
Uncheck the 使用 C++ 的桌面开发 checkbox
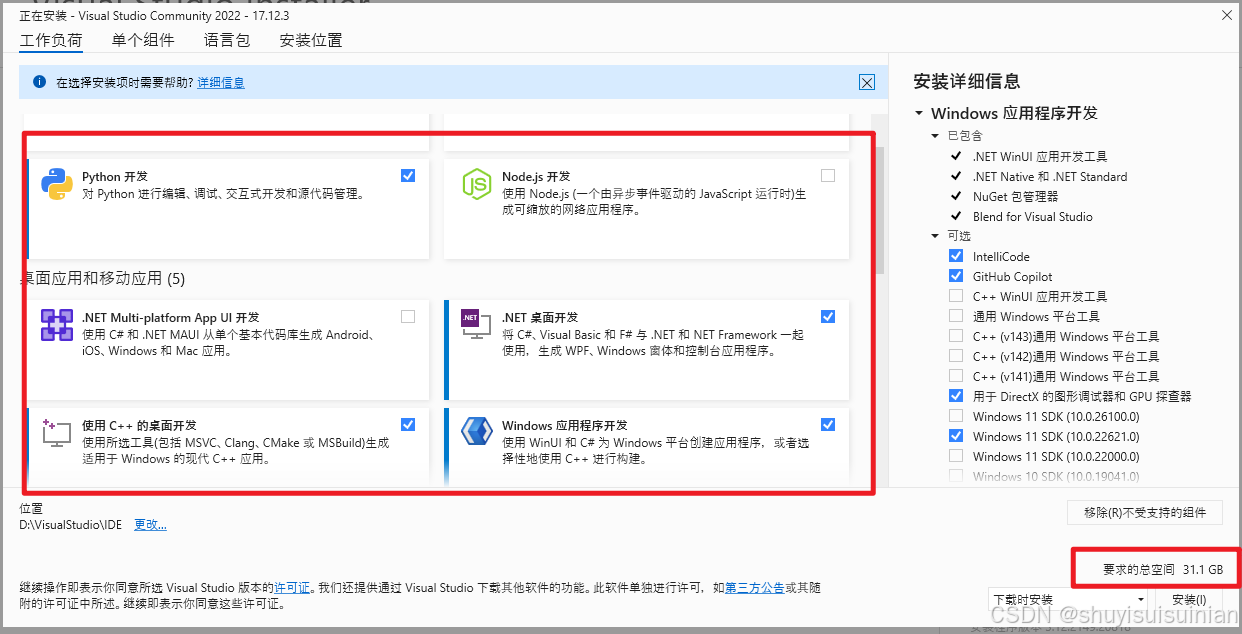408,424
